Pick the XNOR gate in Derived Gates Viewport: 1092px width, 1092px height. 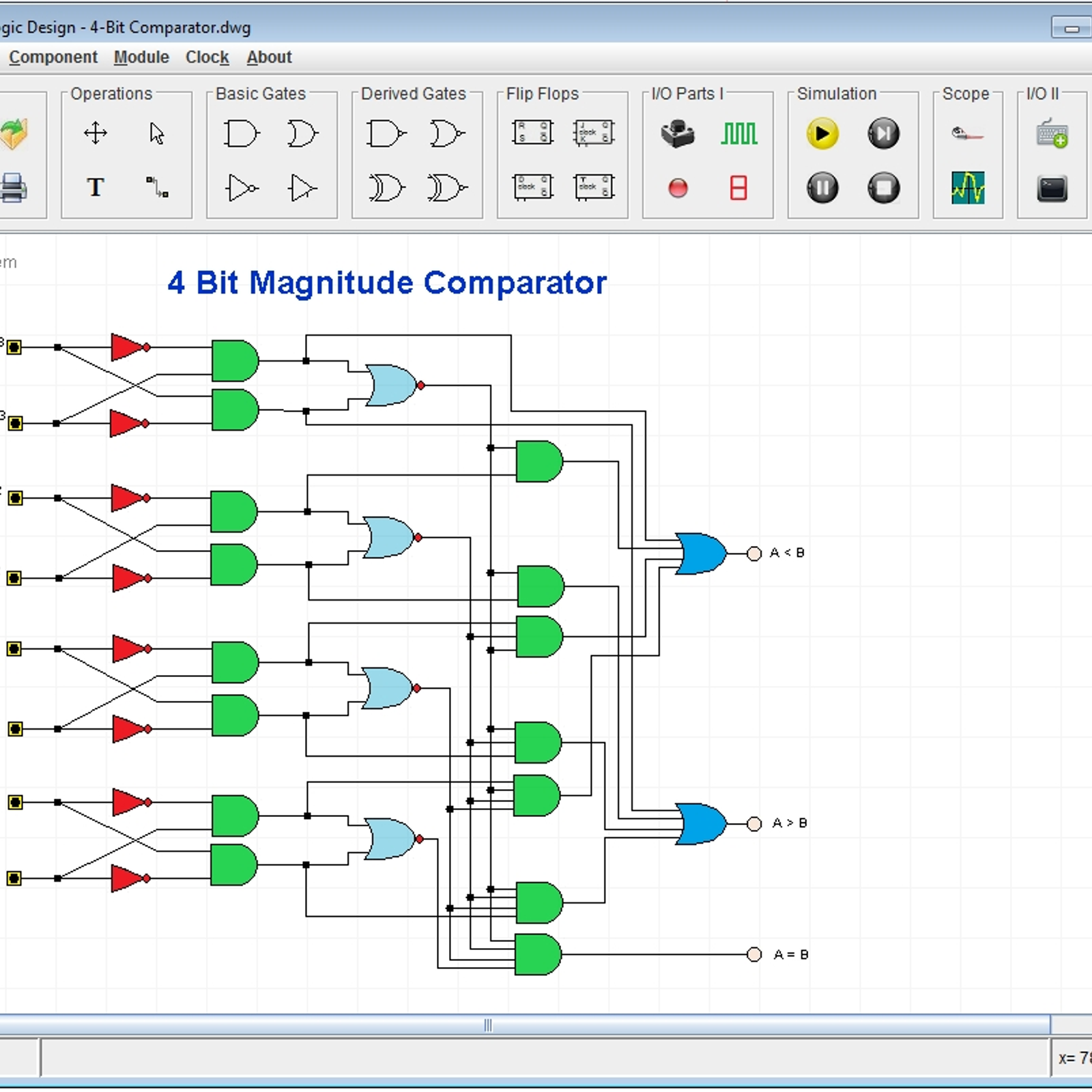pos(447,188)
